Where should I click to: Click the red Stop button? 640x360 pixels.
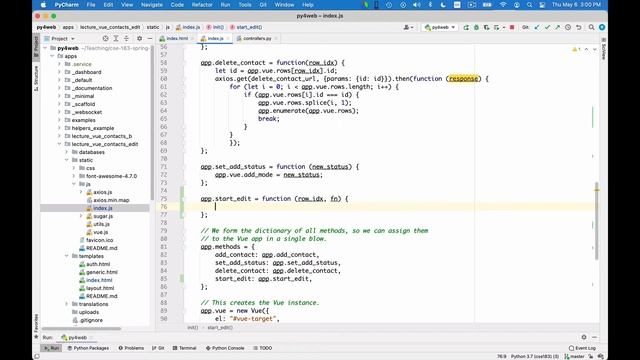tap(512, 27)
